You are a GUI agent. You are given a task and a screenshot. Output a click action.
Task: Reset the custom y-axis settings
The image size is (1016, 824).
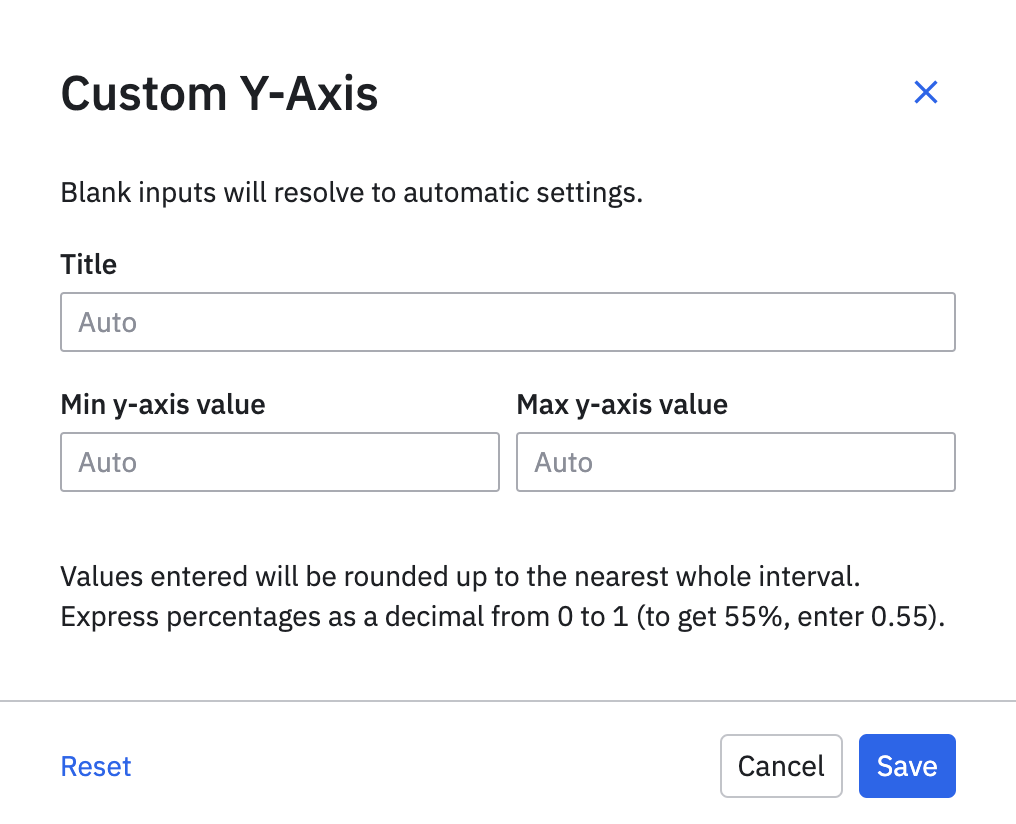click(x=96, y=767)
